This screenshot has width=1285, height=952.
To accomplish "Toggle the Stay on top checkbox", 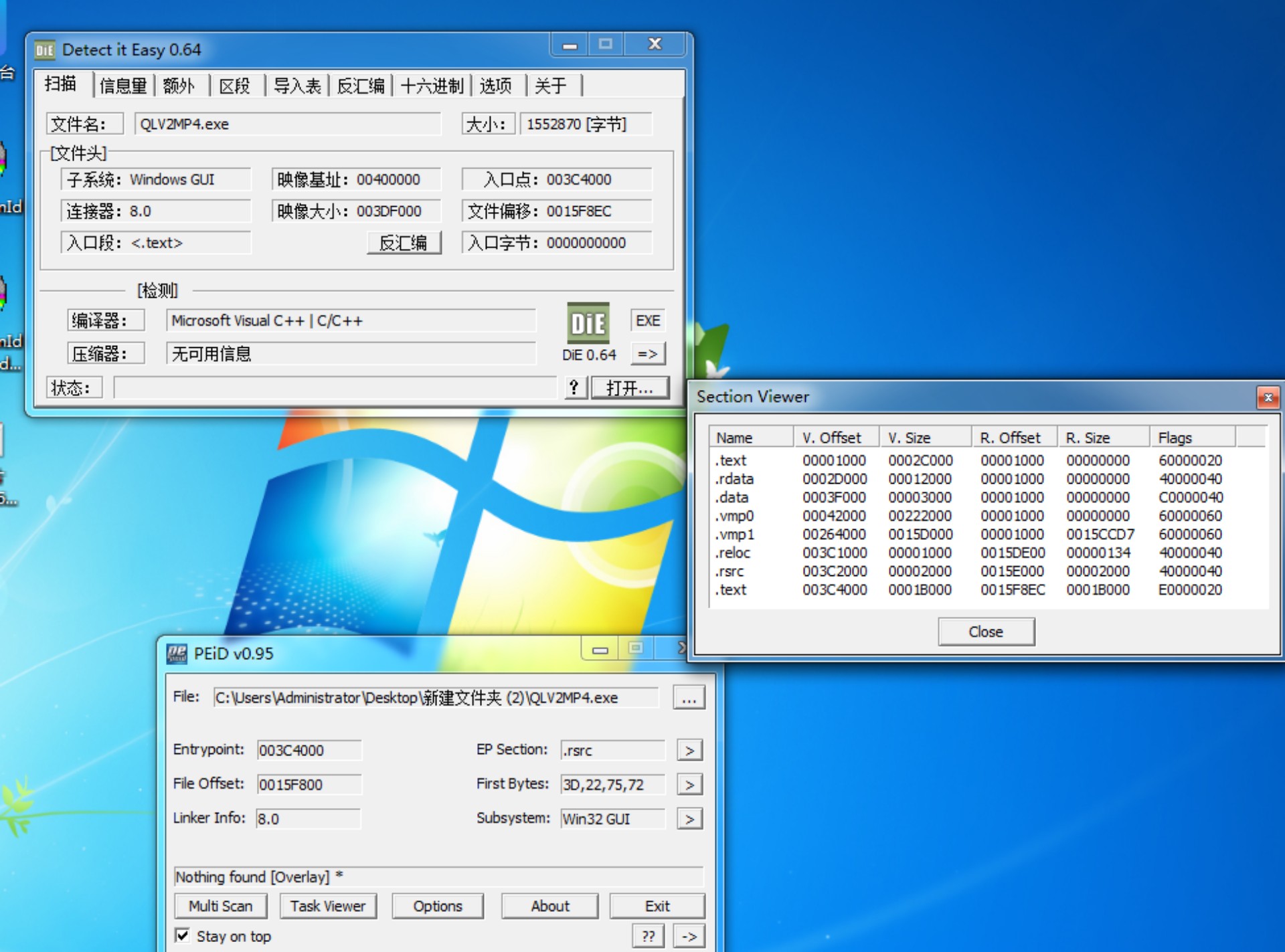I will point(182,935).
